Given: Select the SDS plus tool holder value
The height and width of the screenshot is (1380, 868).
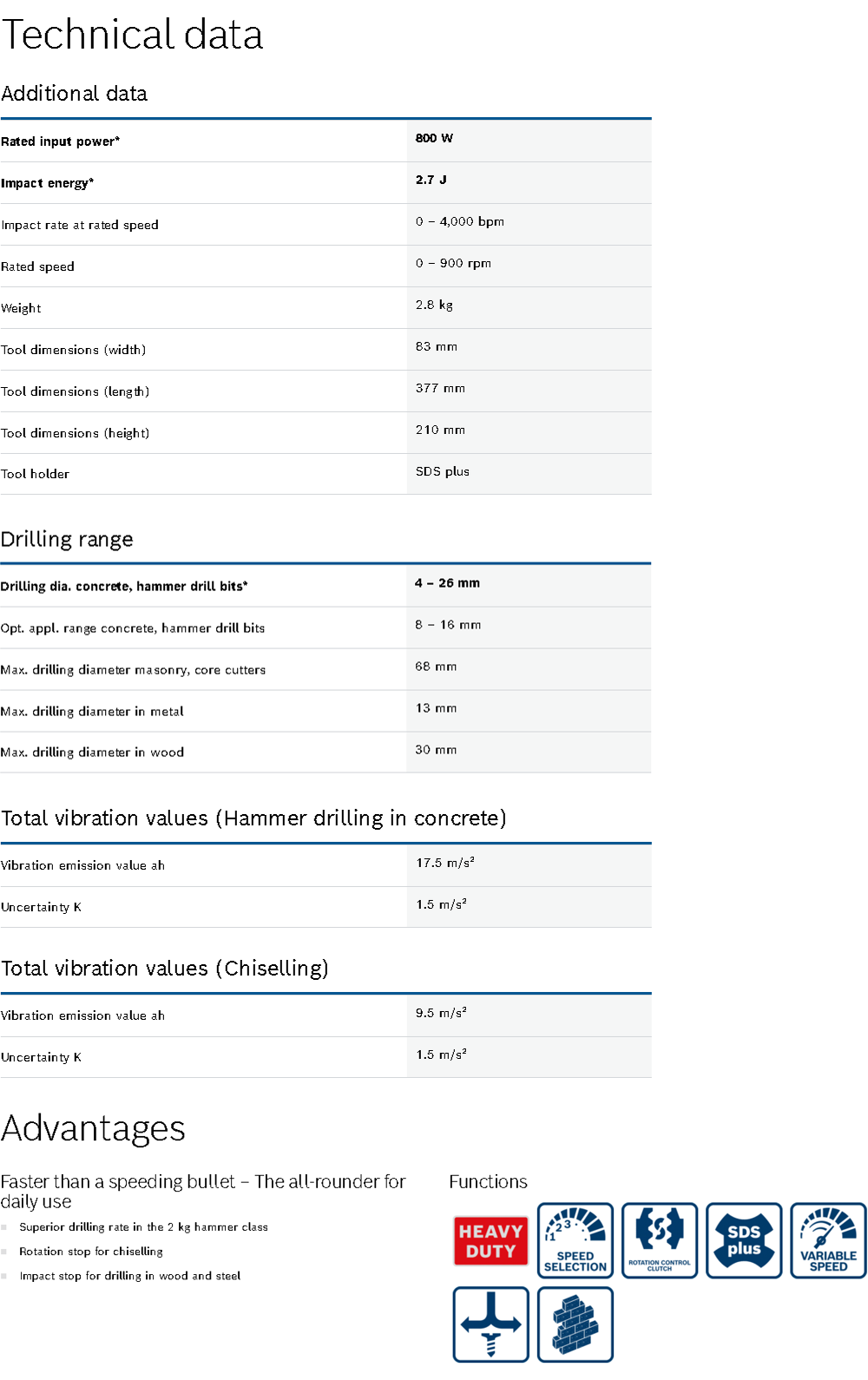Looking at the screenshot, I should (443, 471).
